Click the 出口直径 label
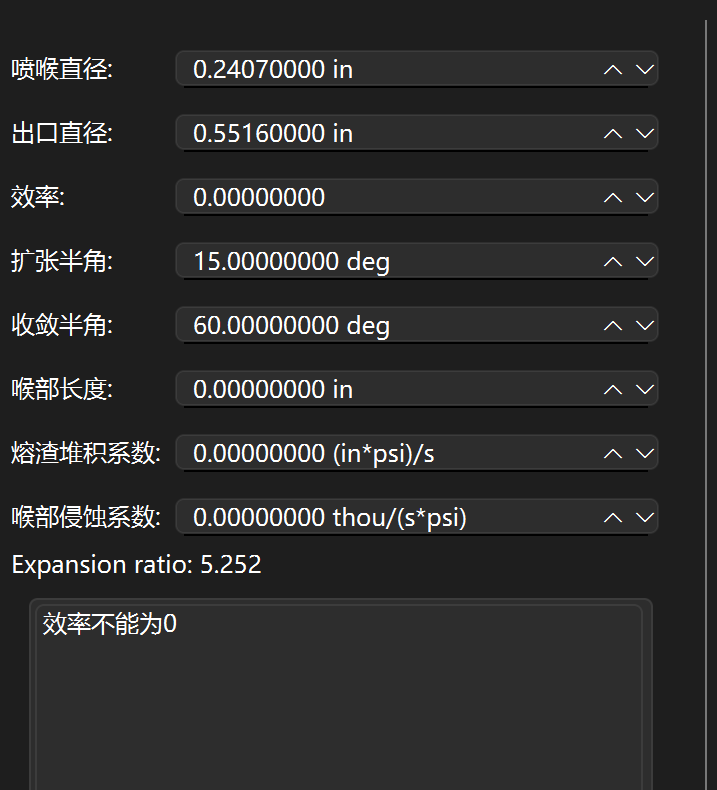 pos(62,133)
